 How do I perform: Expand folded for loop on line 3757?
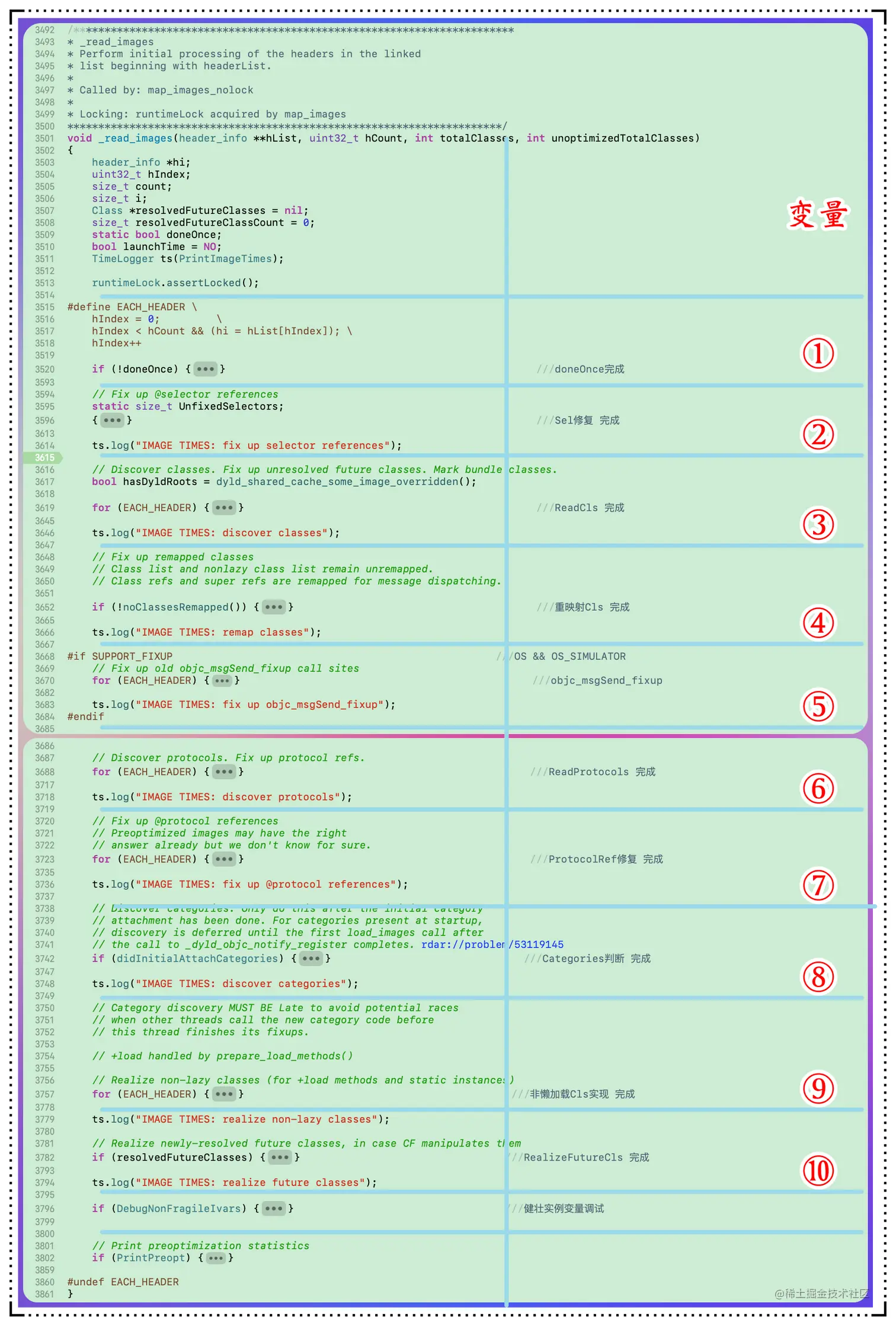tap(224, 1094)
